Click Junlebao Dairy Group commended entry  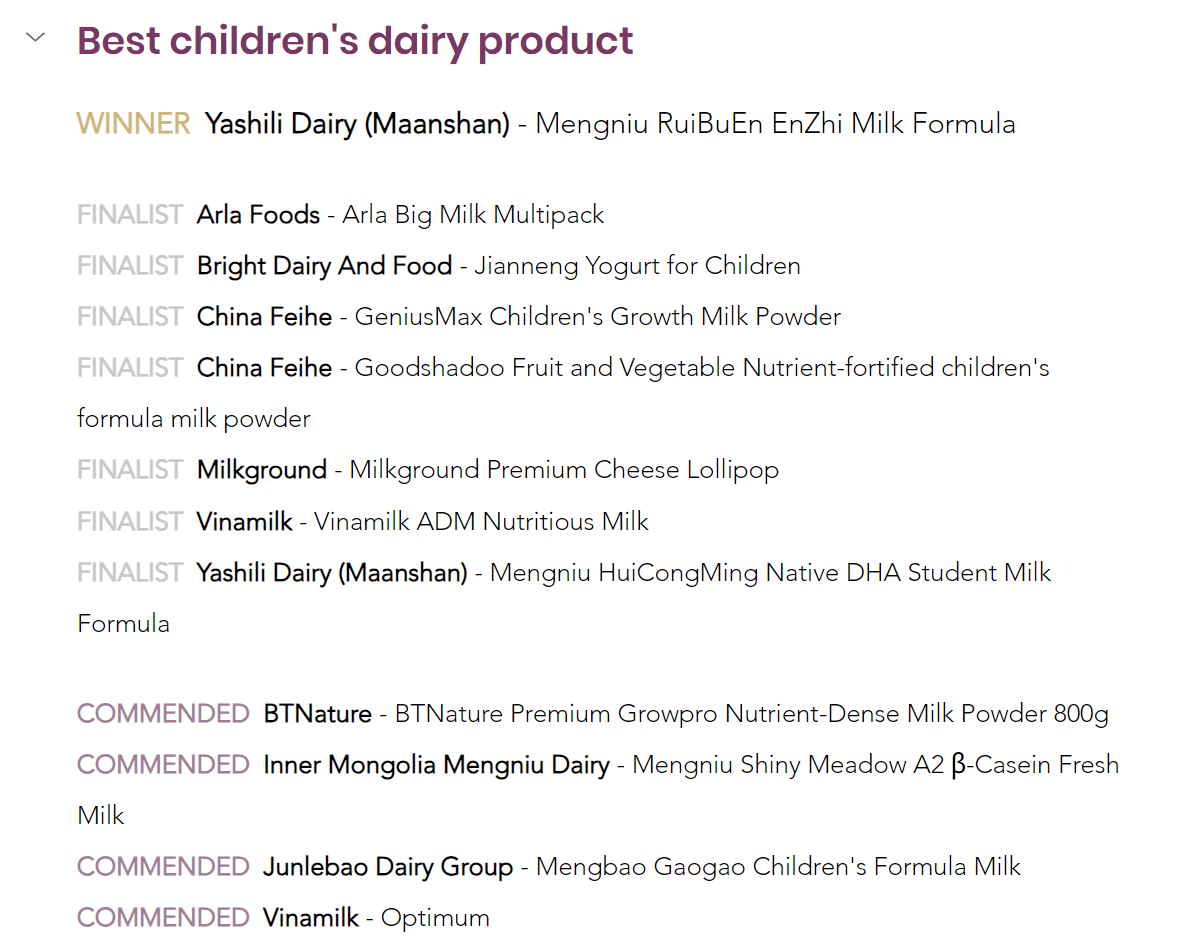pyautogui.click(x=388, y=867)
